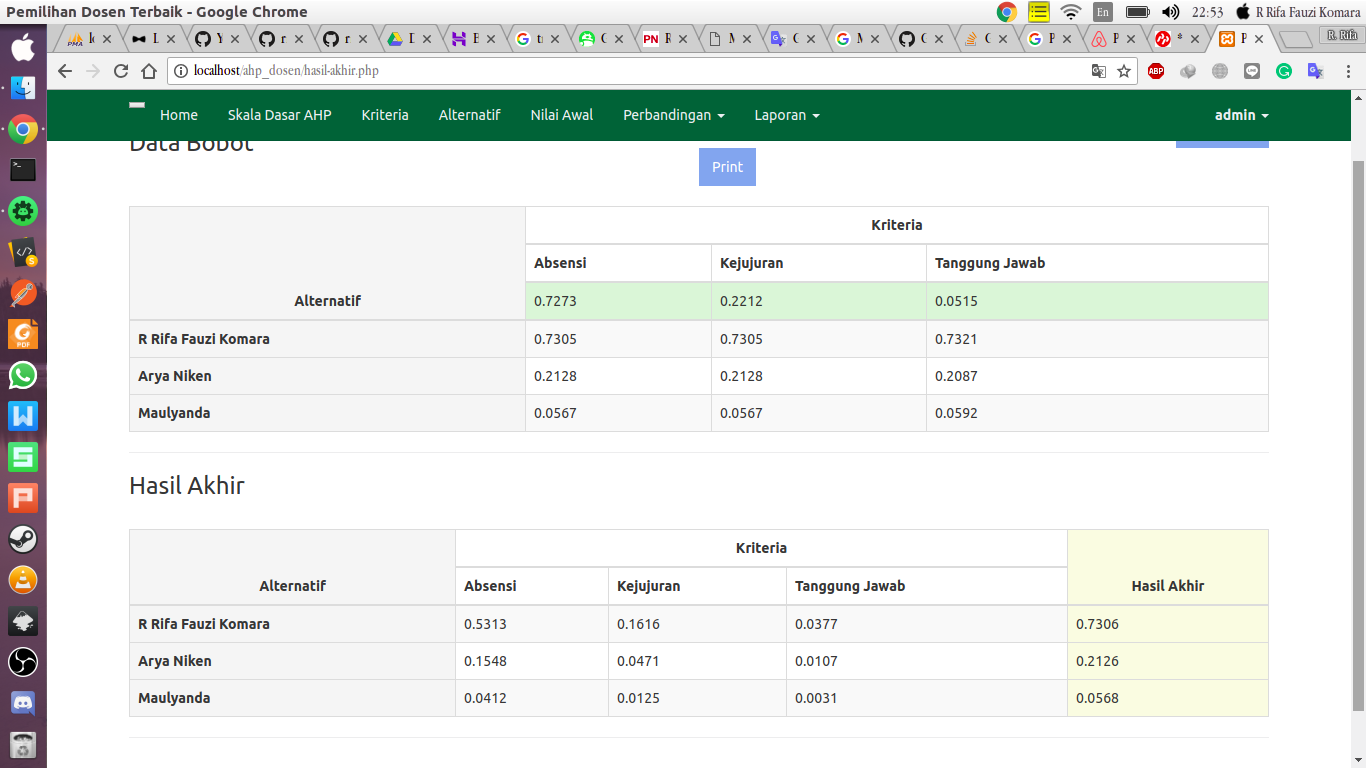Bookmark this page with the star

click(1124, 71)
